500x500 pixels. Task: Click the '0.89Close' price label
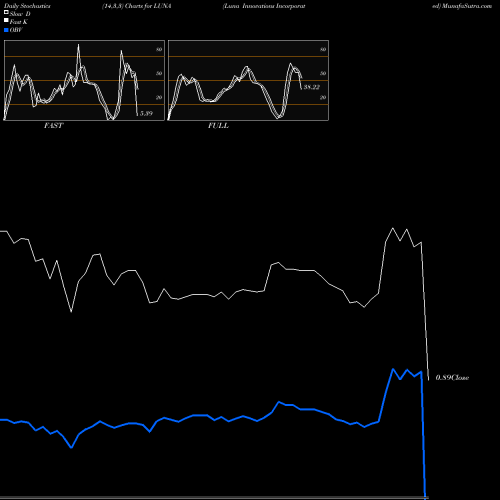[452, 378]
